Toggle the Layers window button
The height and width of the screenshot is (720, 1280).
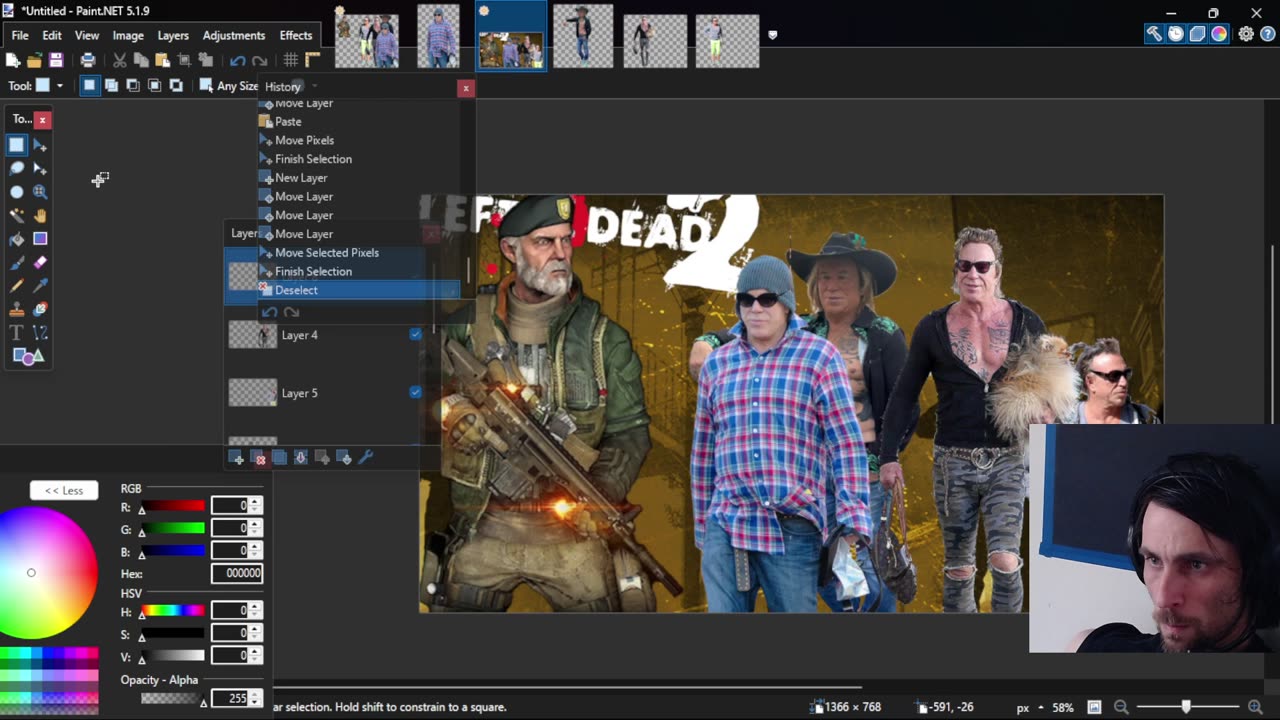pos(1197,34)
